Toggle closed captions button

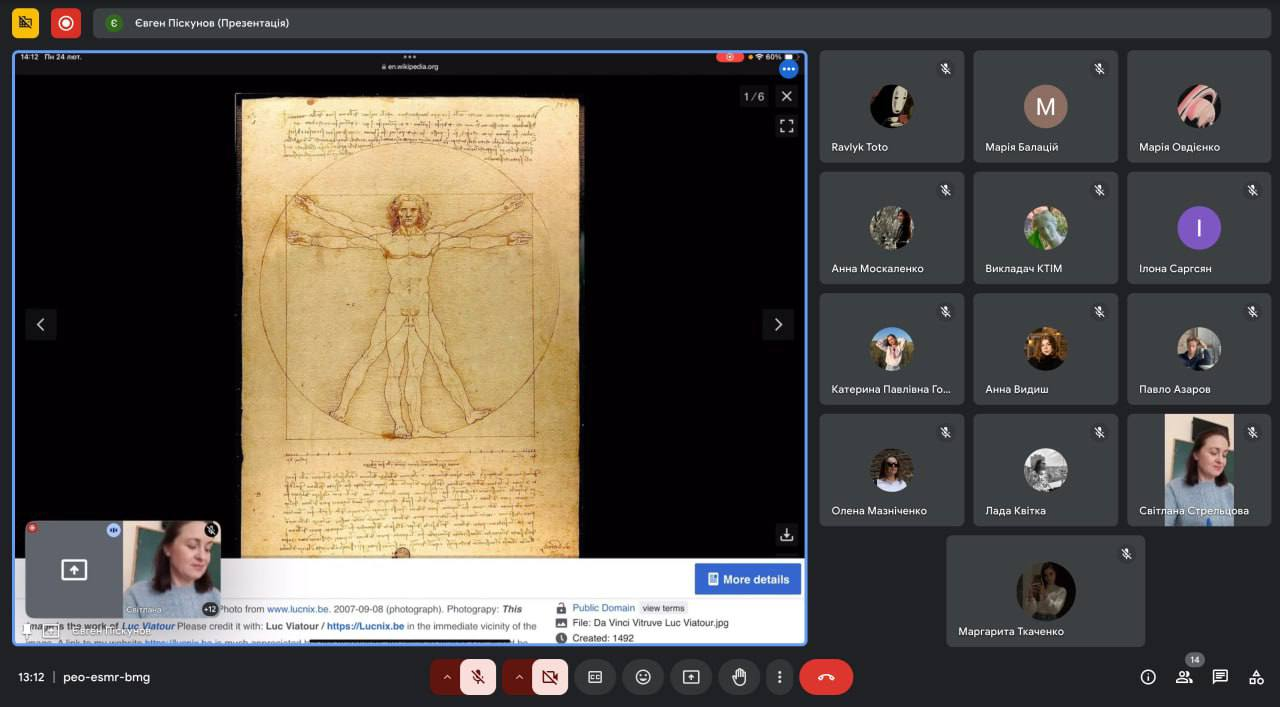coord(595,677)
